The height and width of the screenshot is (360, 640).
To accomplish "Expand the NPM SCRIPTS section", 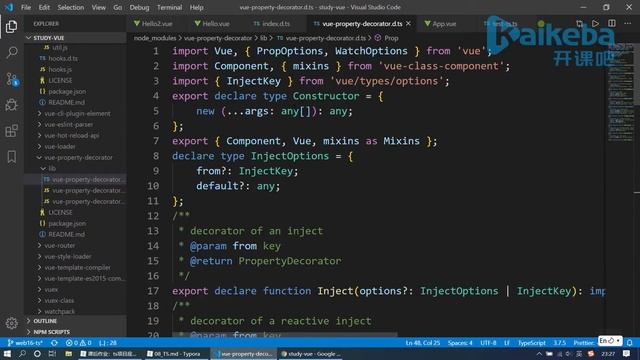I will (x=76, y=332).
